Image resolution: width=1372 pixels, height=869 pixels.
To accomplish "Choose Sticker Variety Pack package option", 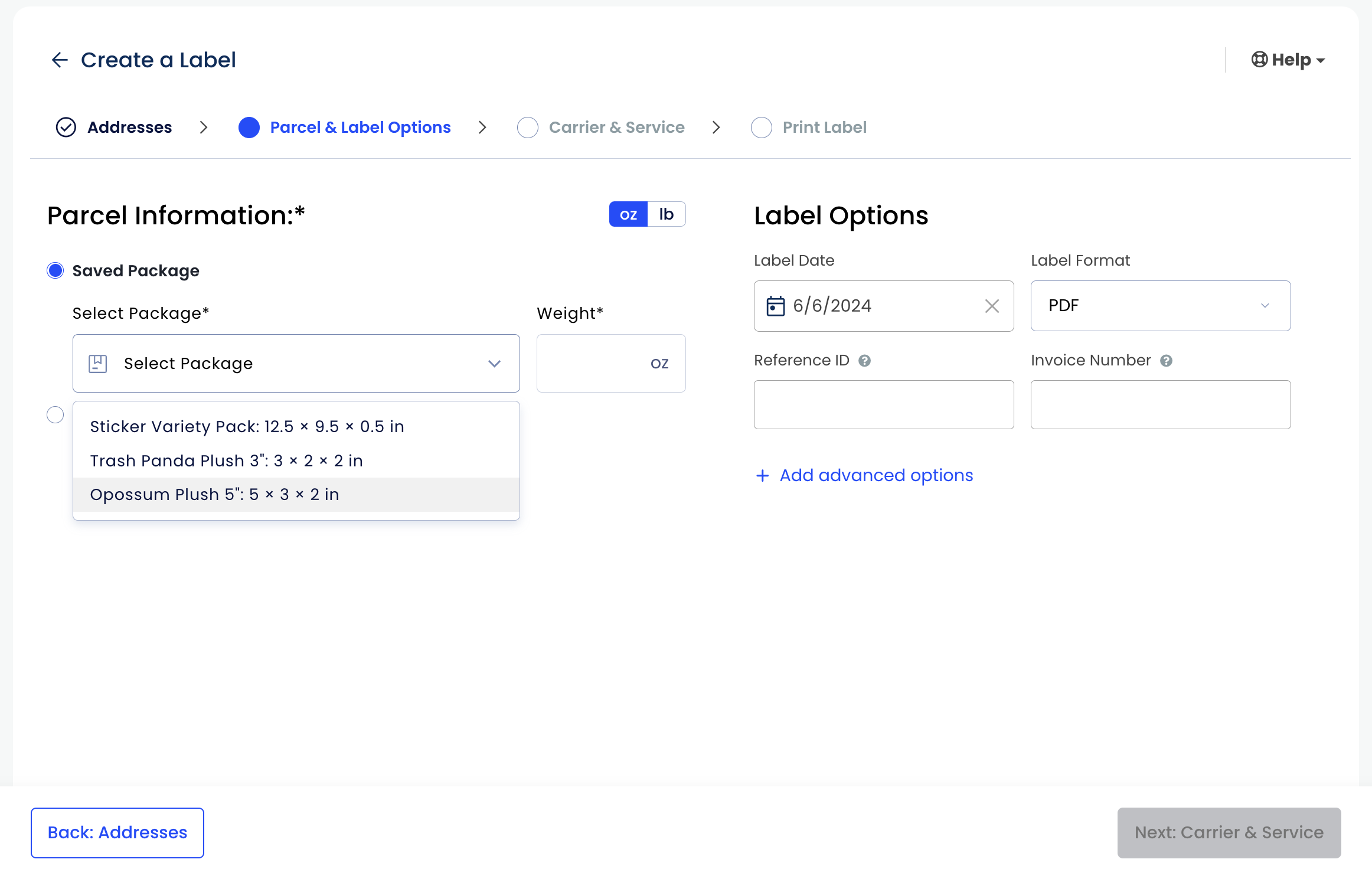I will tap(247, 427).
